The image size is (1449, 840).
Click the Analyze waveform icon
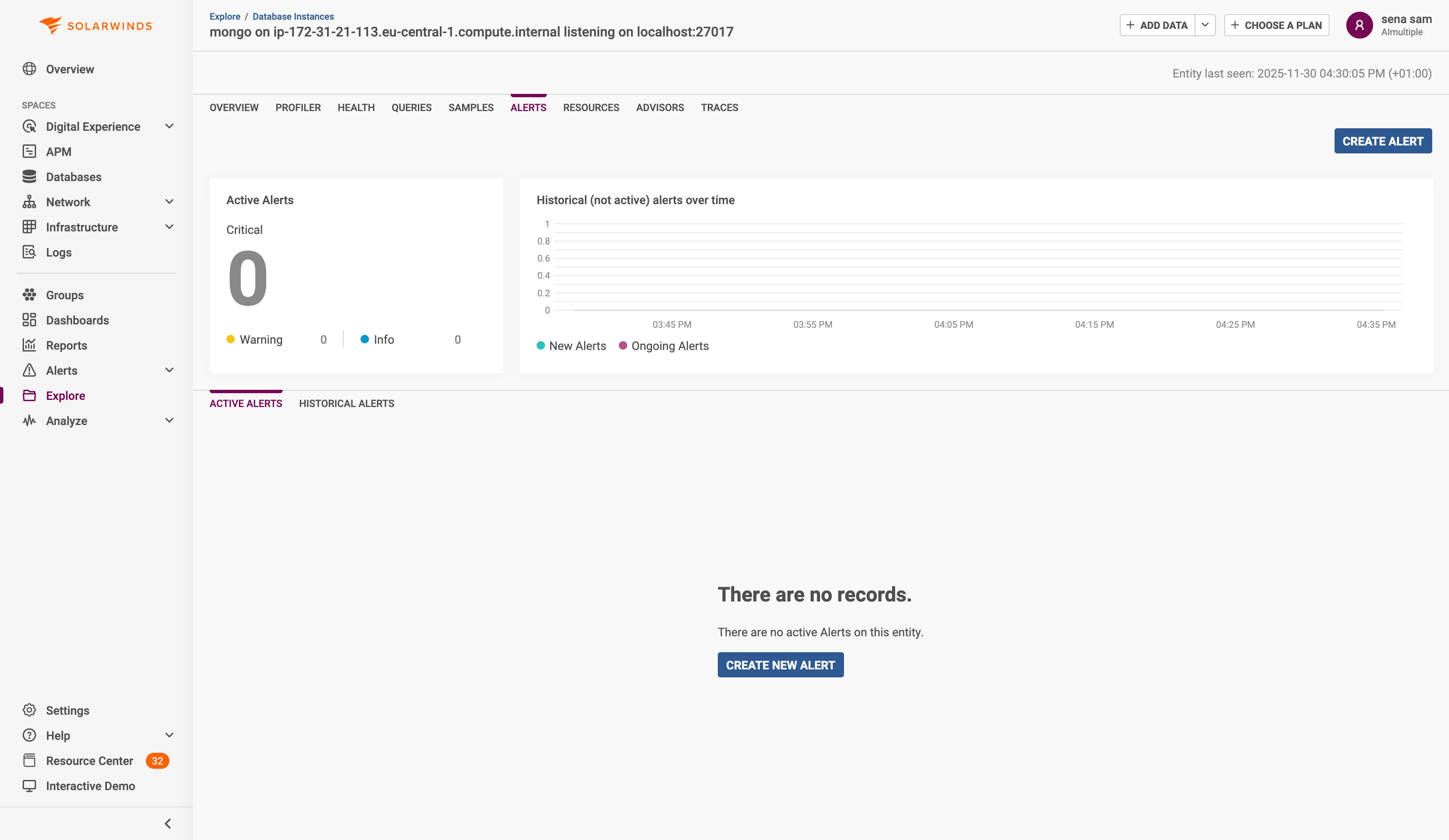coord(29,420)
